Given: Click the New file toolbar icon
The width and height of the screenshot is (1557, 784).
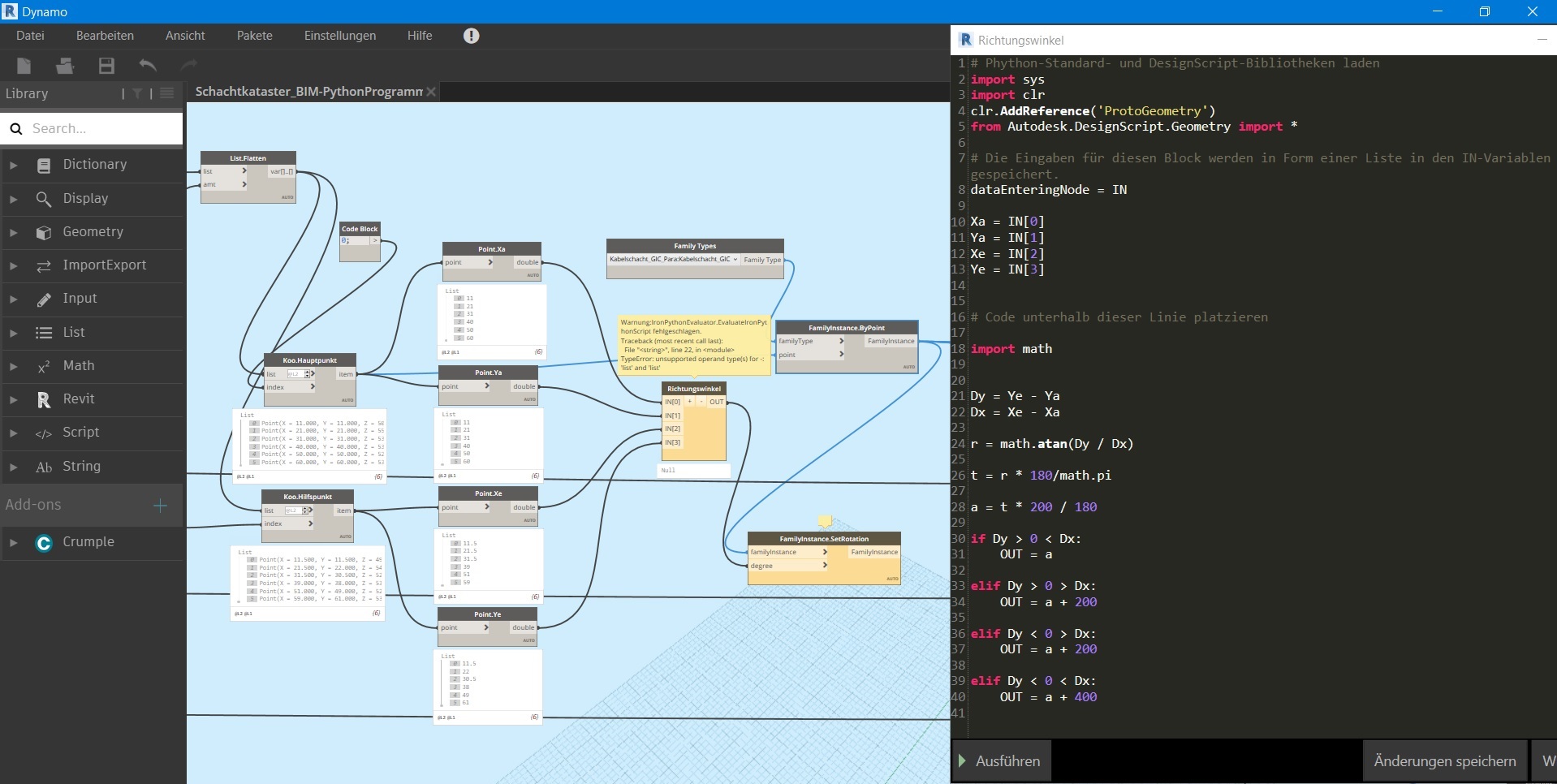Looking at the screenshot, I should pyautogui.click(x=24, y=66).
